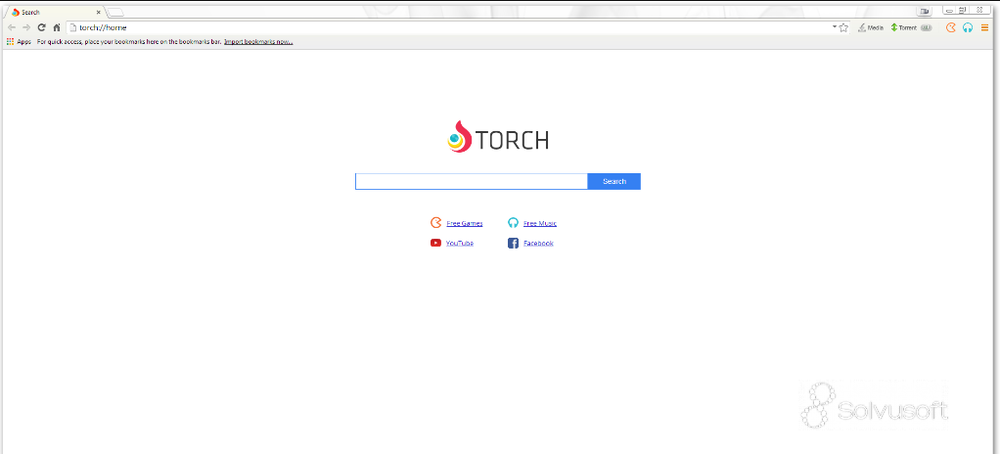Open the Media grabber toolbar button

(x=871, y=27)
